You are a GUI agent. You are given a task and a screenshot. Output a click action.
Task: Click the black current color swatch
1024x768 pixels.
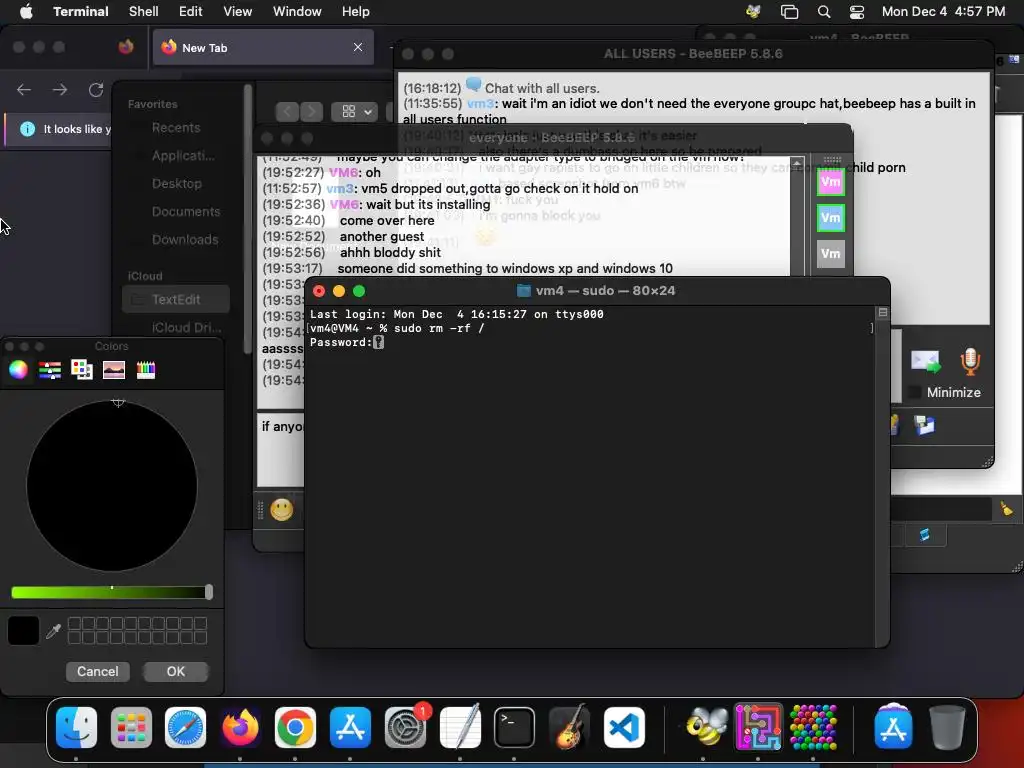point(24,631)
